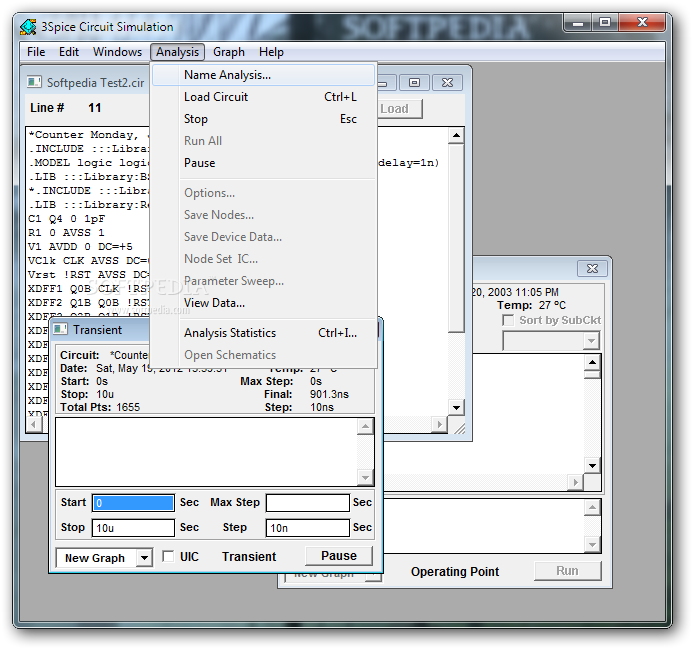Expand the New Graph dropdown in Transient

point(144,558)
